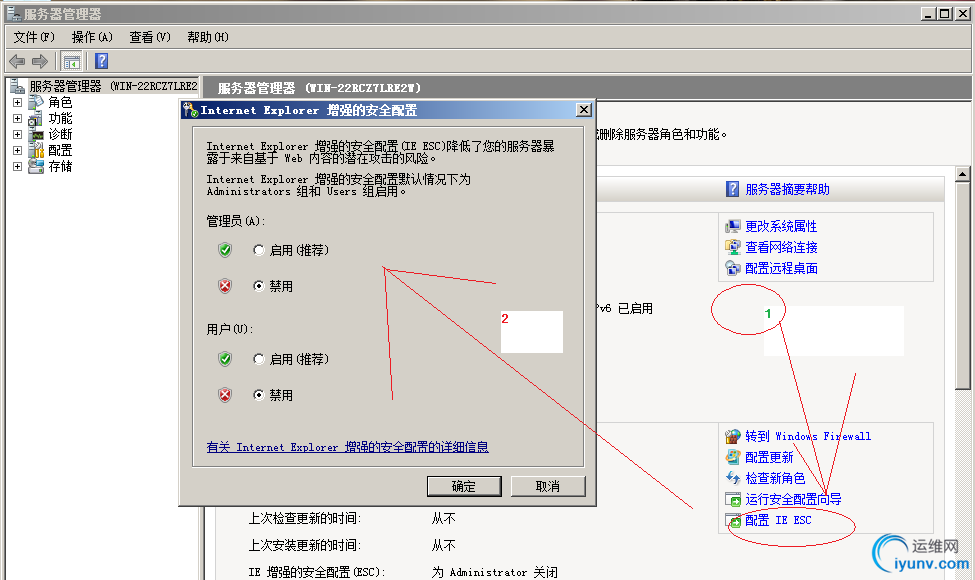Click the vertical scrollbar thumb

pyautogui.click(x=963, y=286)
